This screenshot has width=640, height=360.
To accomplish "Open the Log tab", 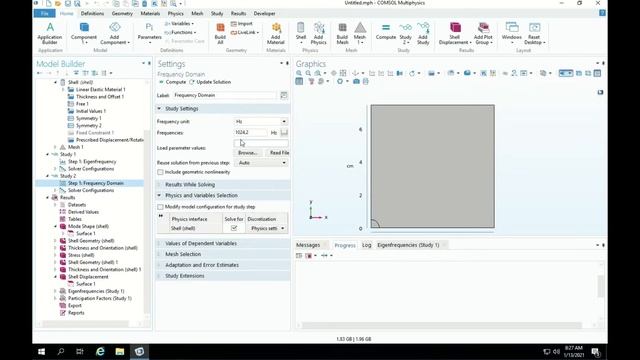I will point(367,245).
